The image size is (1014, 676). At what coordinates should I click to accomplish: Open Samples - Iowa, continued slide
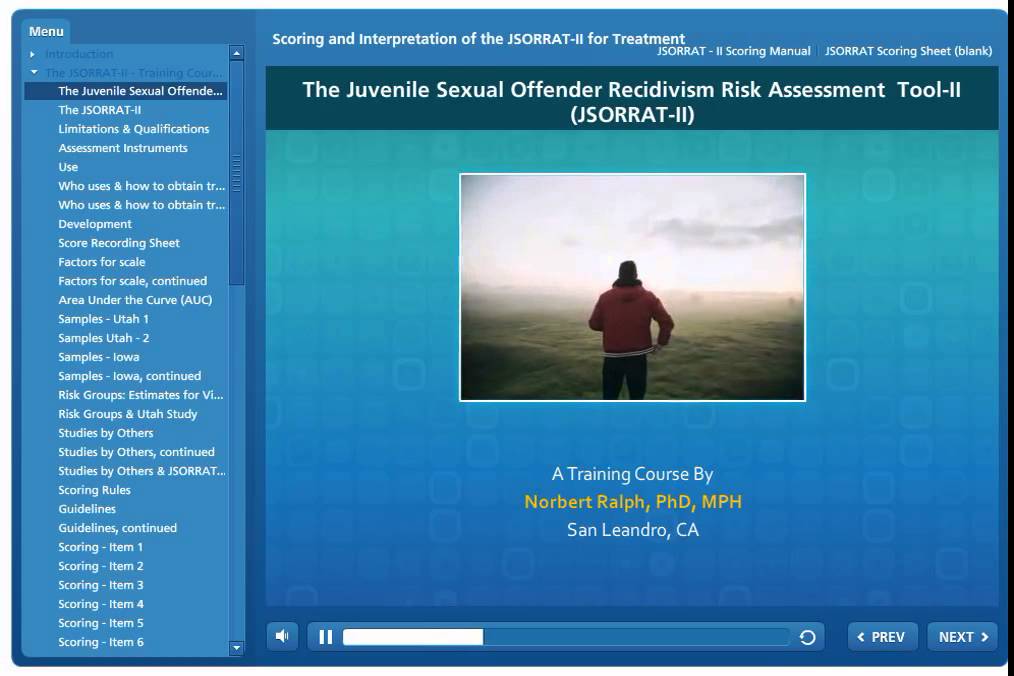[129, 376]
